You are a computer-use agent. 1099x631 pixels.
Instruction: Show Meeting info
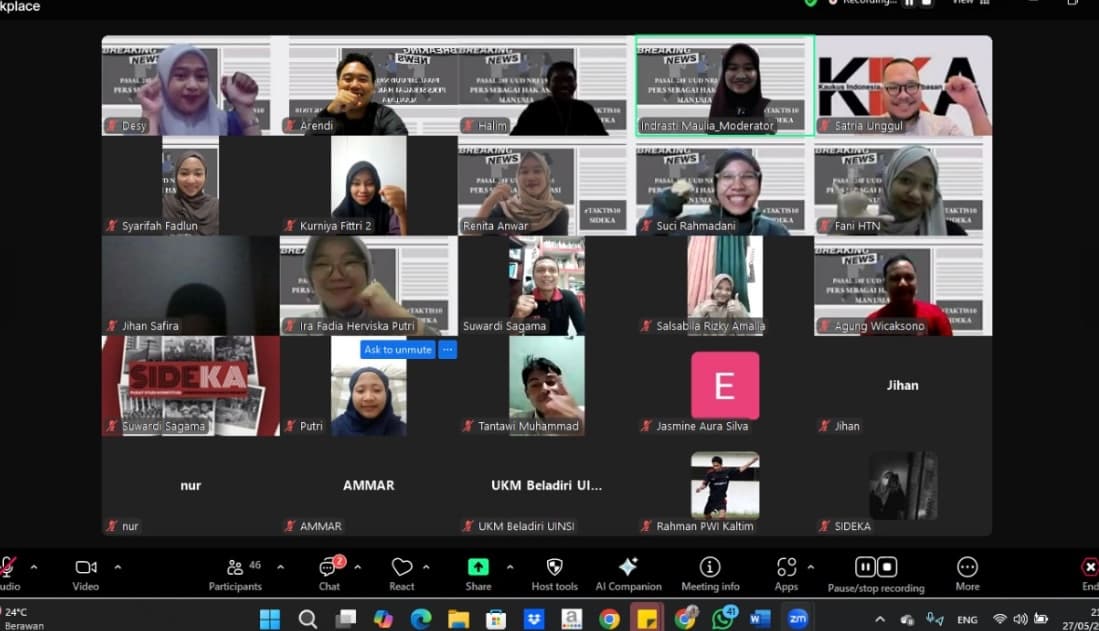tap(710, 569)
